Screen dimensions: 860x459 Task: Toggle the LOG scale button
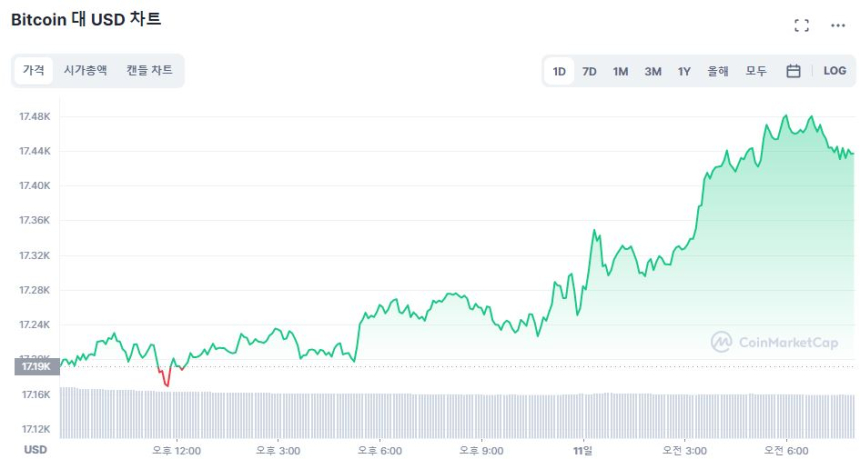[834, 71]
